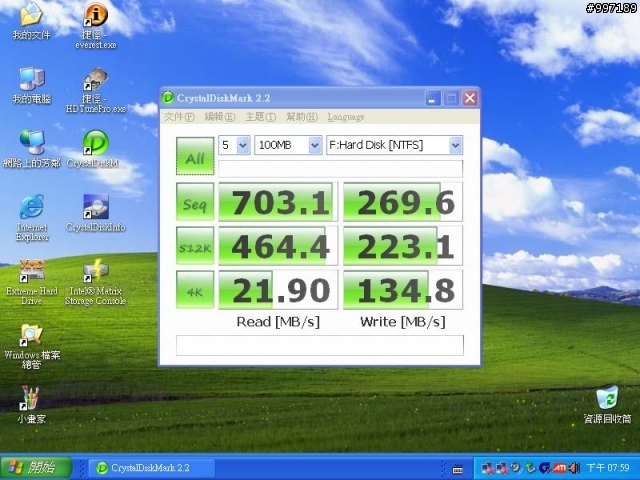Click the 512K write result 223.1
Image resolution: width=640 pixels, height=480 pixels.
click(403, 246)
